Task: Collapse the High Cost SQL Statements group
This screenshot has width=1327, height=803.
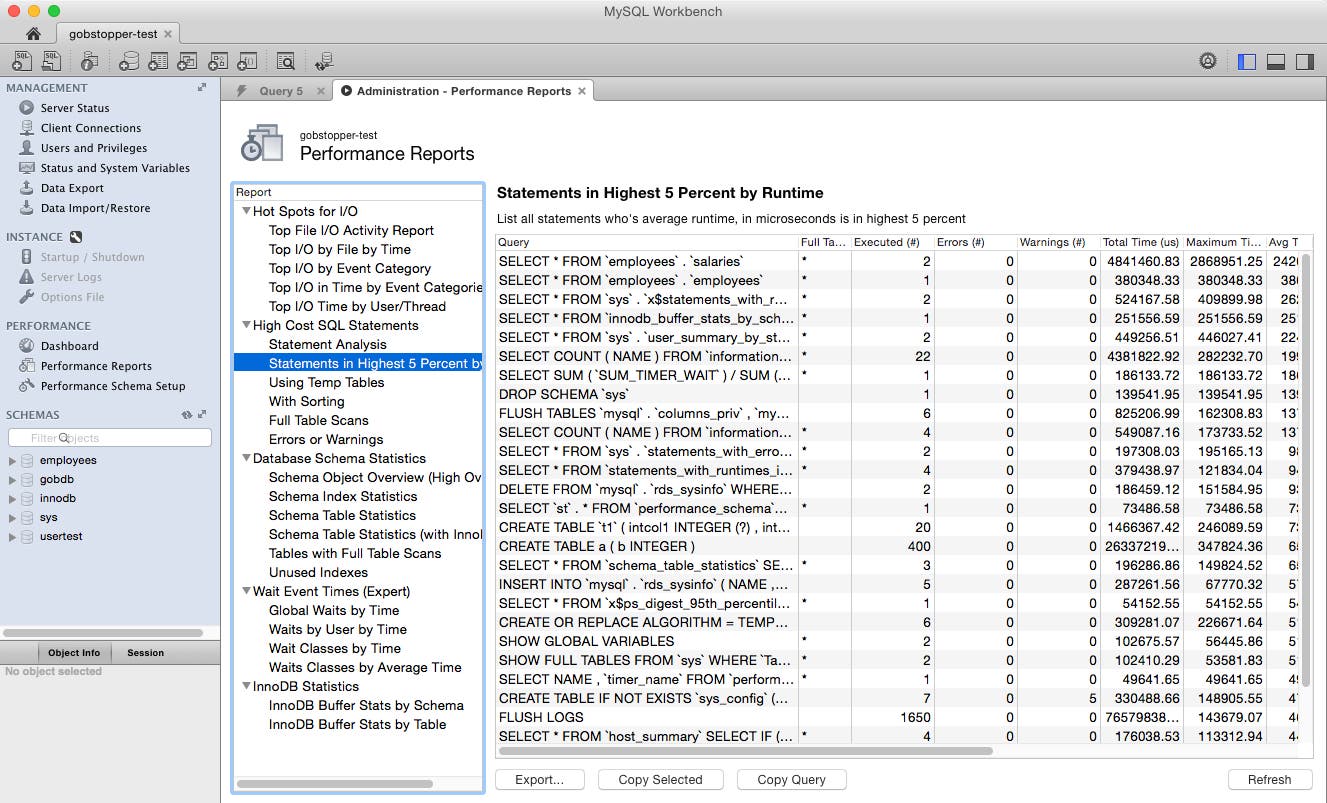Action: click(246, 325)
